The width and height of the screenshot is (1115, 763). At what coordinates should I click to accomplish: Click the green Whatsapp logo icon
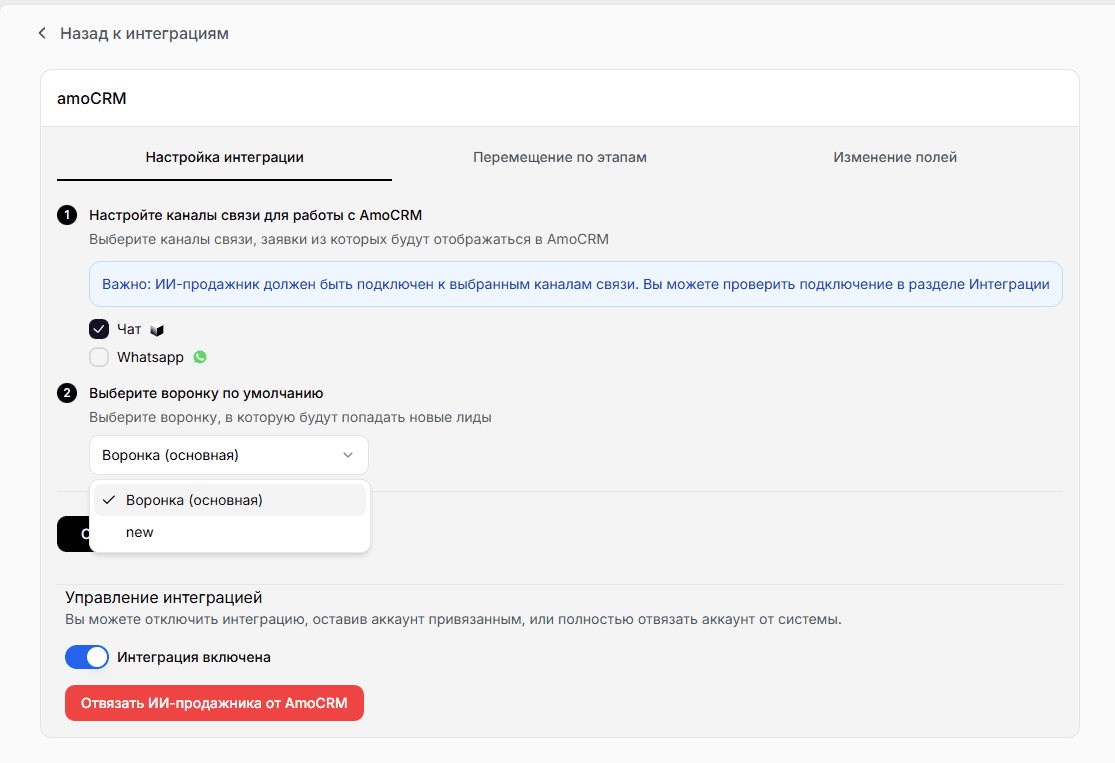(200, 357)
